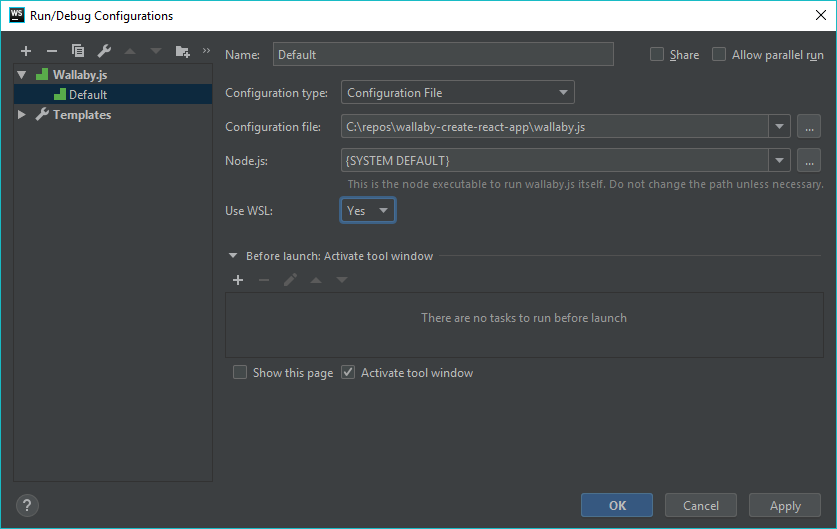
Task: Add a new configuration with plus icon
Action: [x=26, y=51]
